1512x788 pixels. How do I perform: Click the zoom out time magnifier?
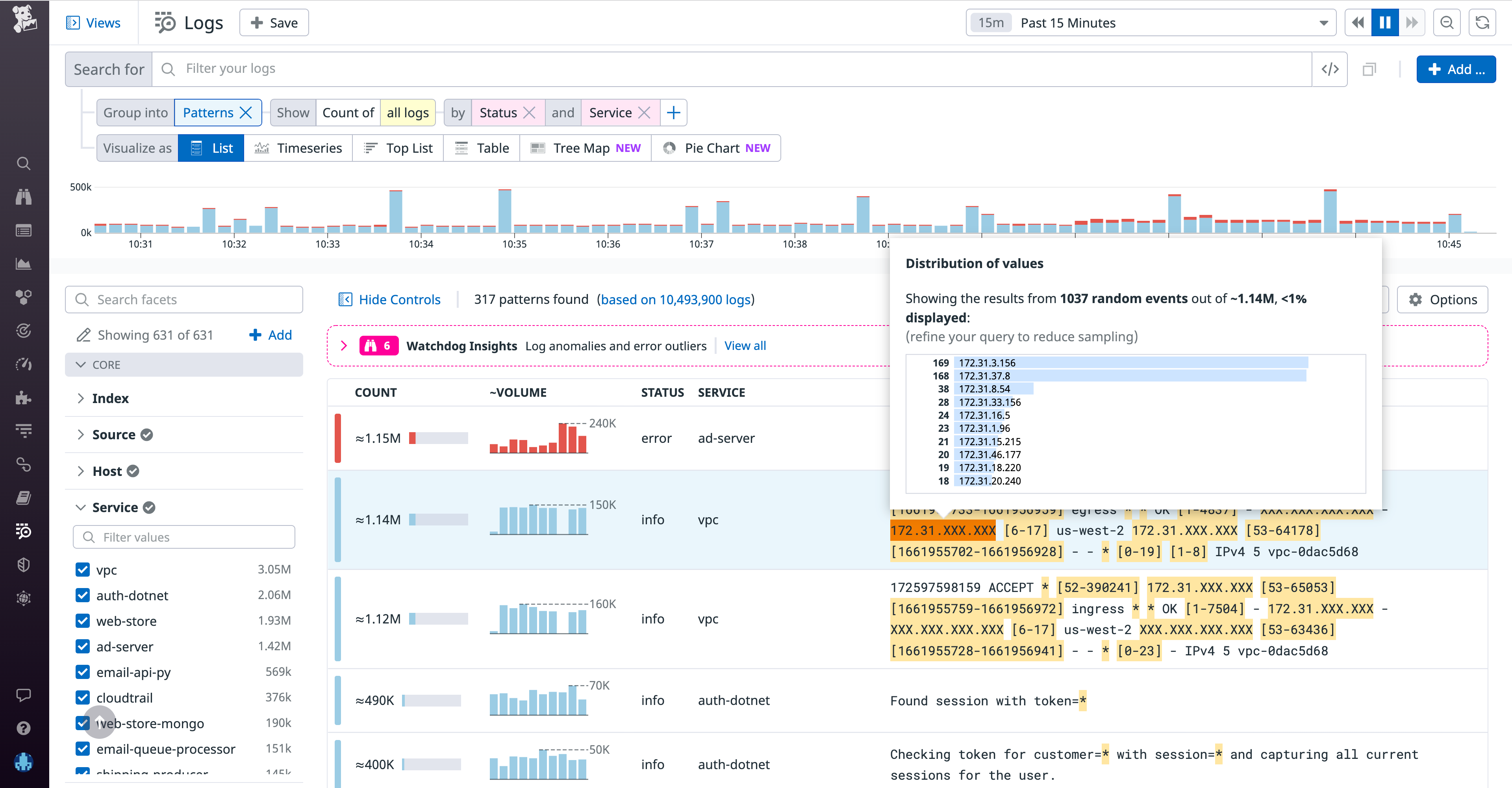pyautogui.click(x=1447, y=22)
